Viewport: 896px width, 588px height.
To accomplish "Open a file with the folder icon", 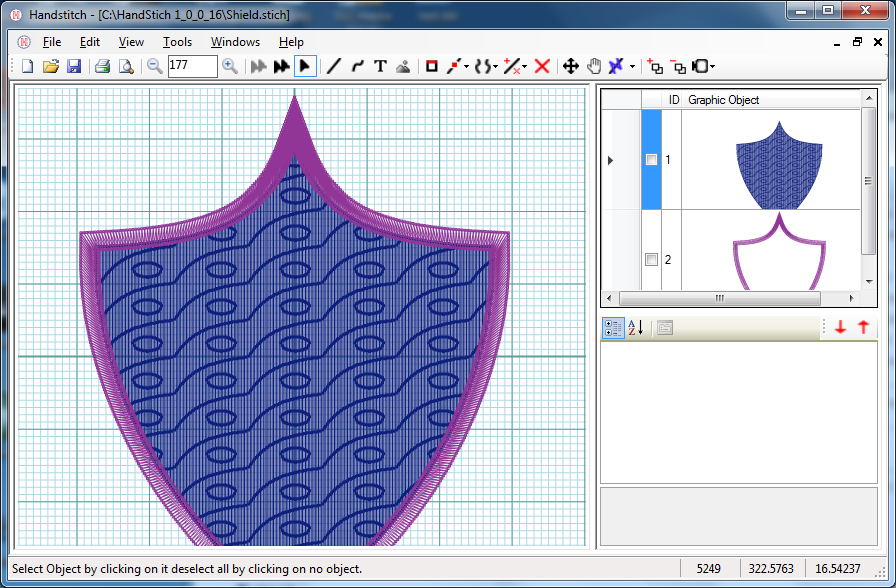I will click(x=50, y=66).
